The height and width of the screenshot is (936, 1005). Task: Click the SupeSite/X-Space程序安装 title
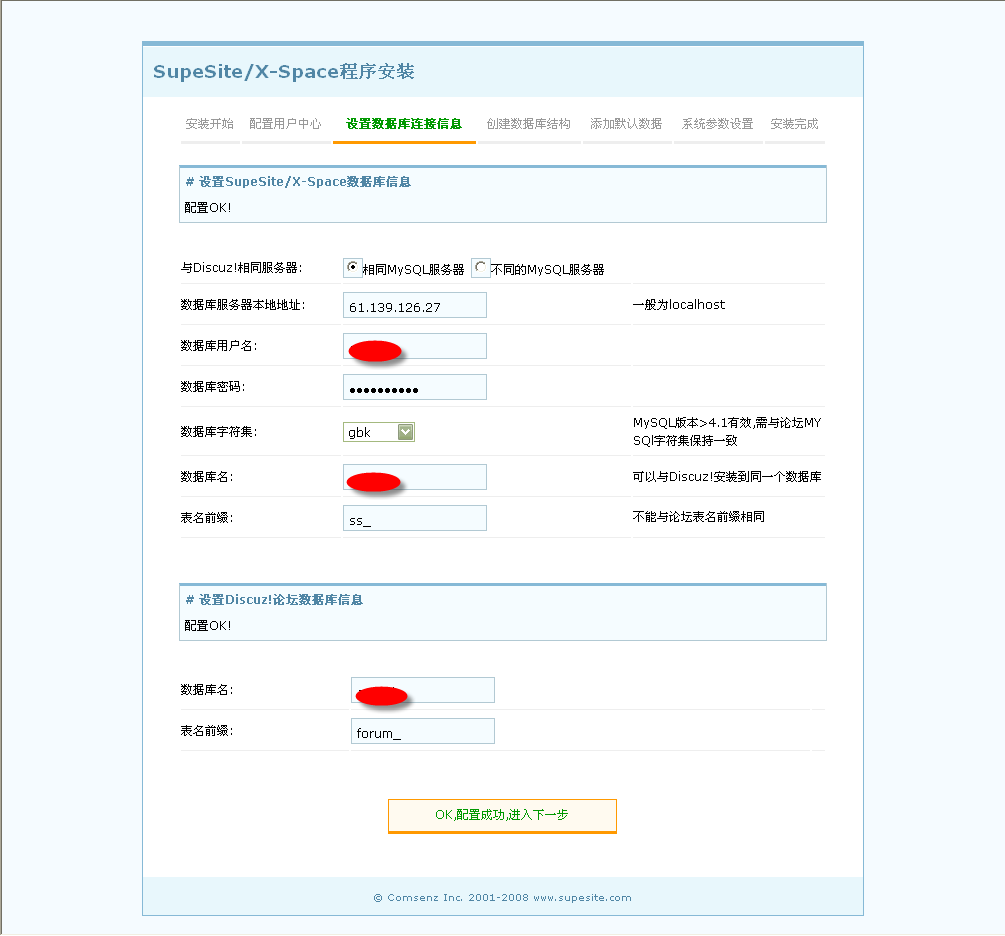284,71
